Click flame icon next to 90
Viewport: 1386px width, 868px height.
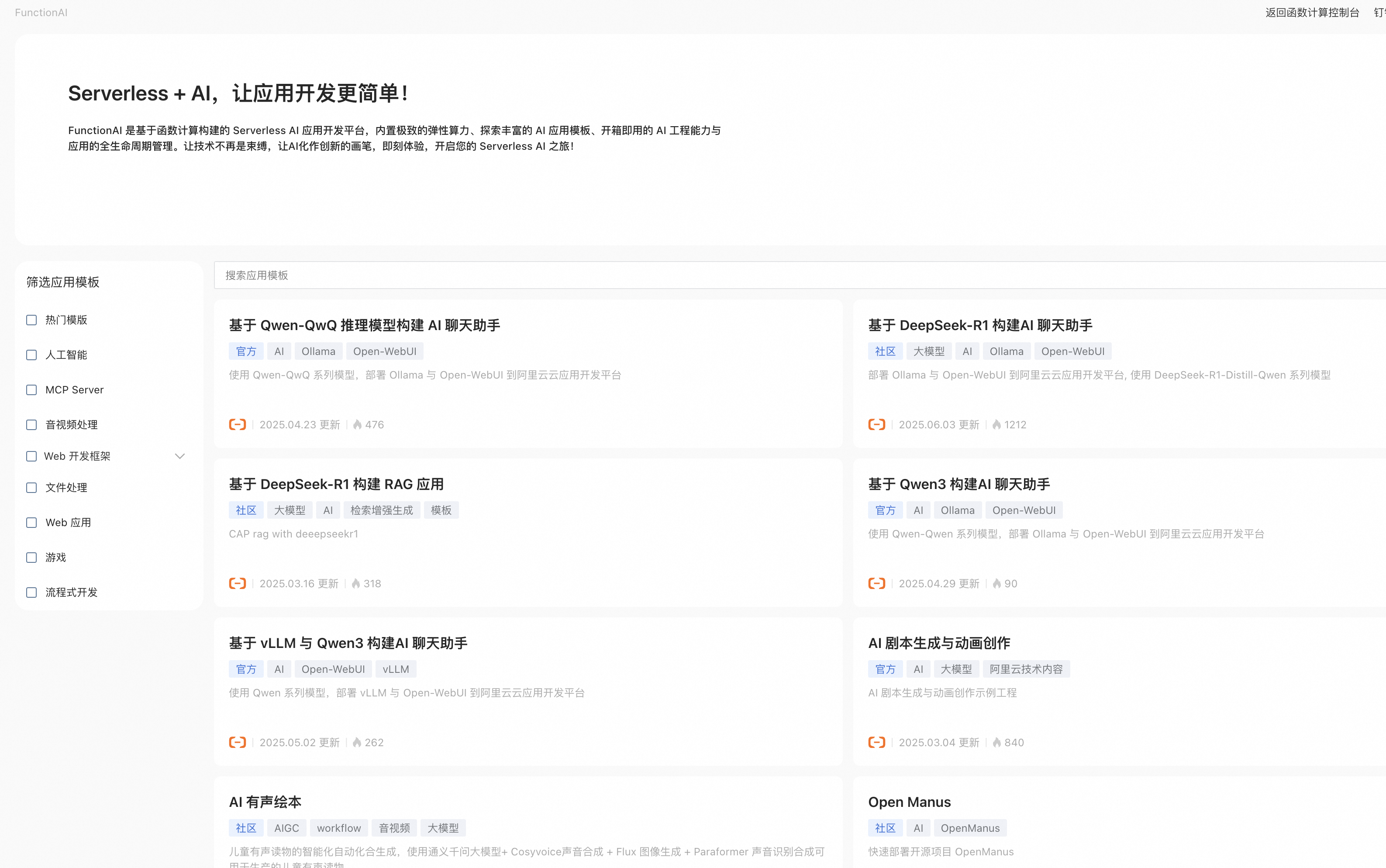point(997,584)
